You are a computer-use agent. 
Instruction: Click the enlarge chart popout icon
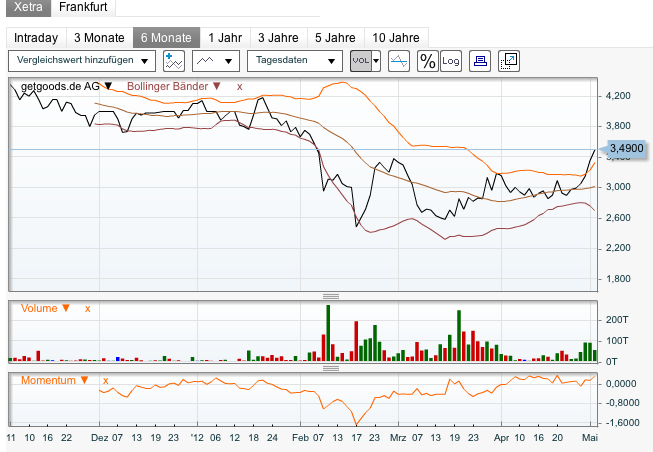tap(508, 61)
